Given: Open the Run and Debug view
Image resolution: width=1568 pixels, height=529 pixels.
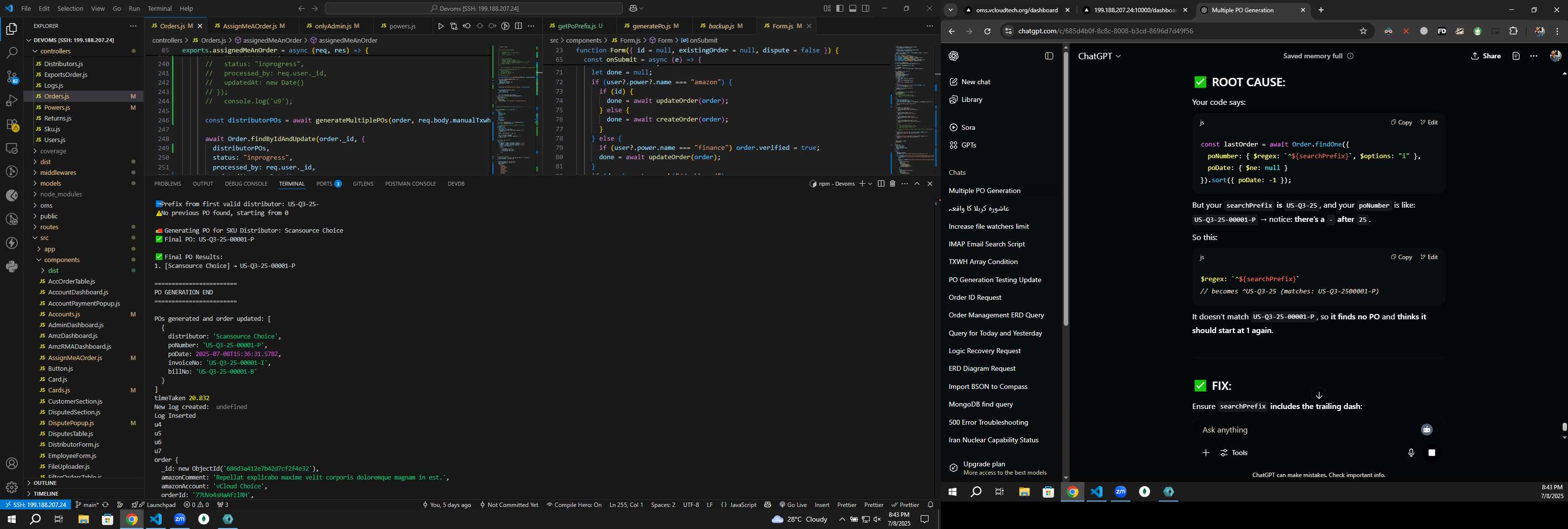Looking at the screenshot, I should tap(12, 100).
